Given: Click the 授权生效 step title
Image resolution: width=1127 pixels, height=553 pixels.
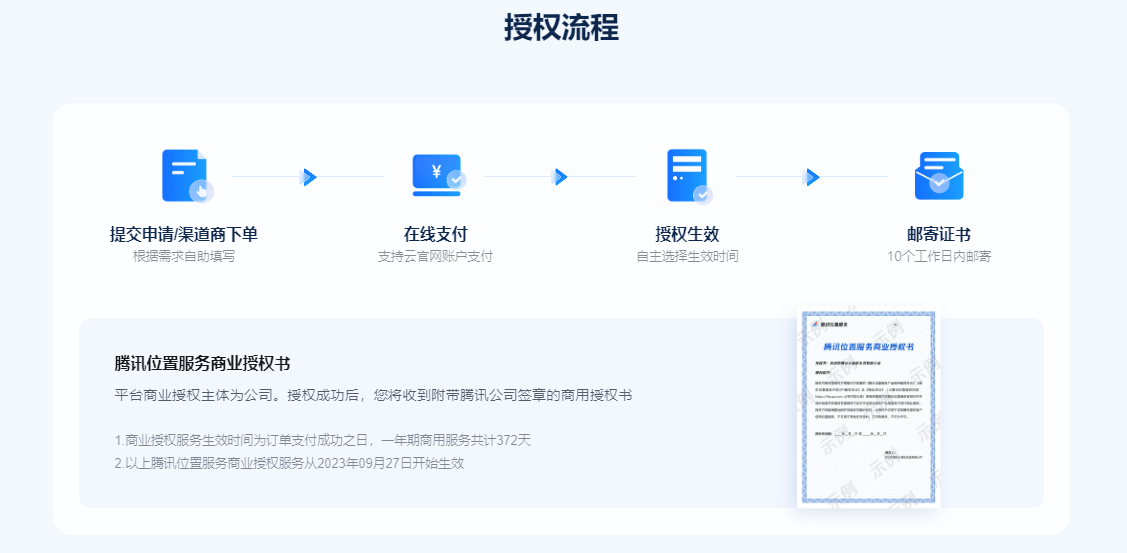Looking at the screenshot, I should 687,234.
